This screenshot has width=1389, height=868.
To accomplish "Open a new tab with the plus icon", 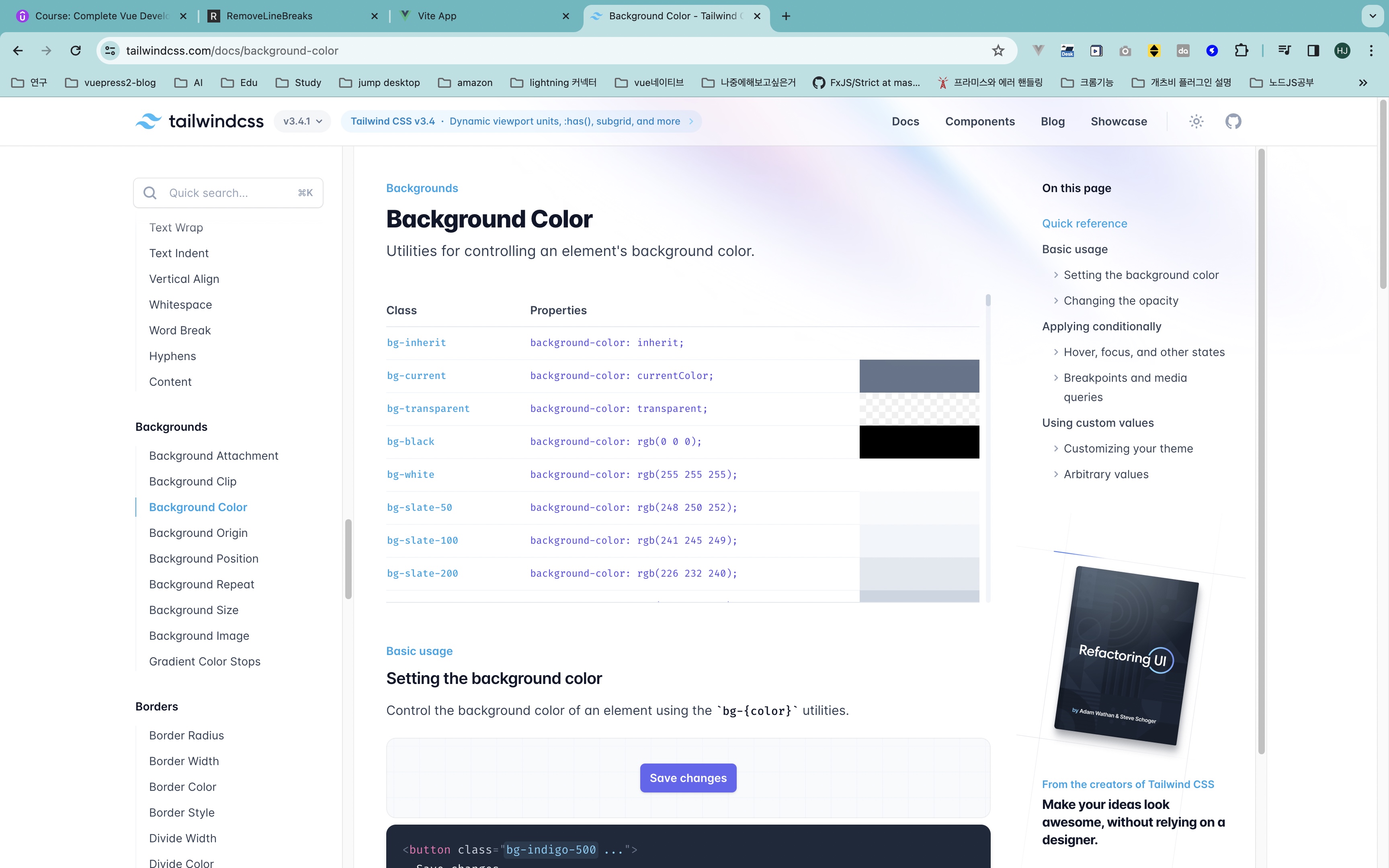I will click(786, 16).
